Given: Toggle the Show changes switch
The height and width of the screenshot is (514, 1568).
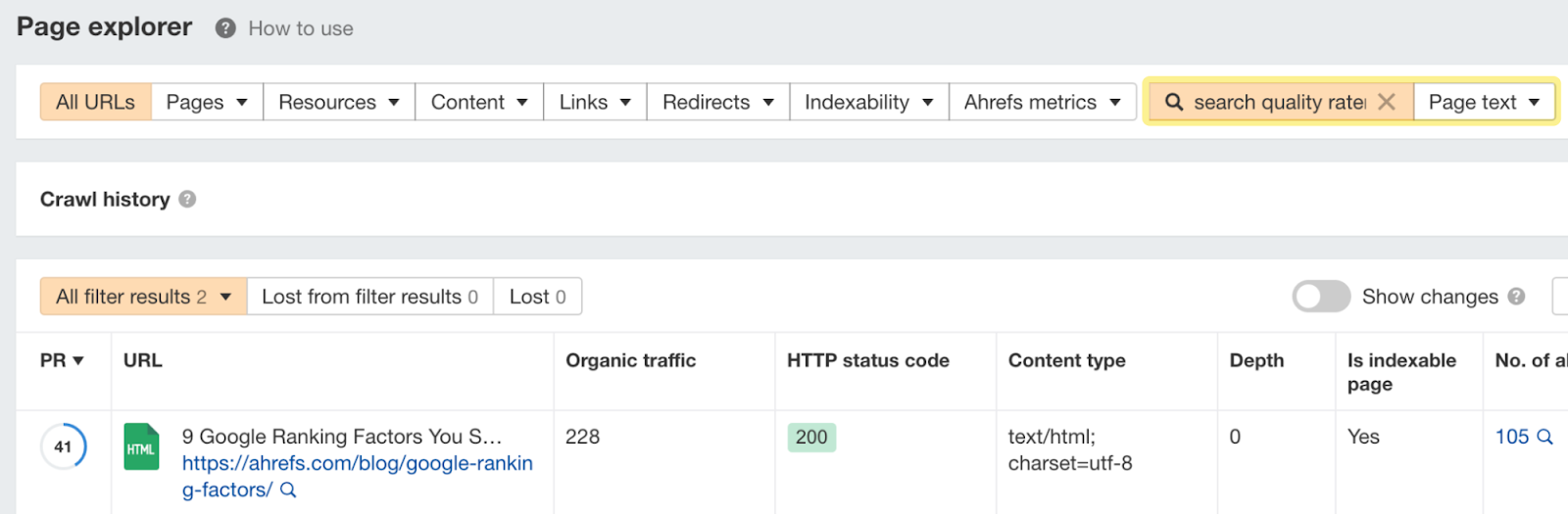Looking at the screenshot, I should pyautogui.click(x=1321, y=297).
